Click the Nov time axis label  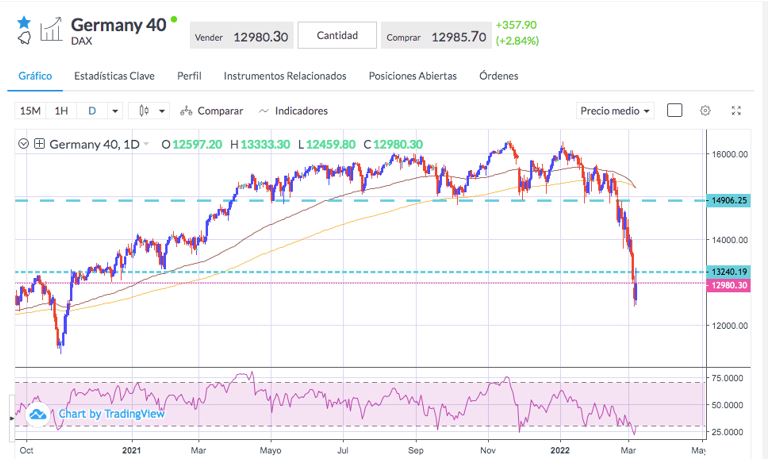click(488, 450)
